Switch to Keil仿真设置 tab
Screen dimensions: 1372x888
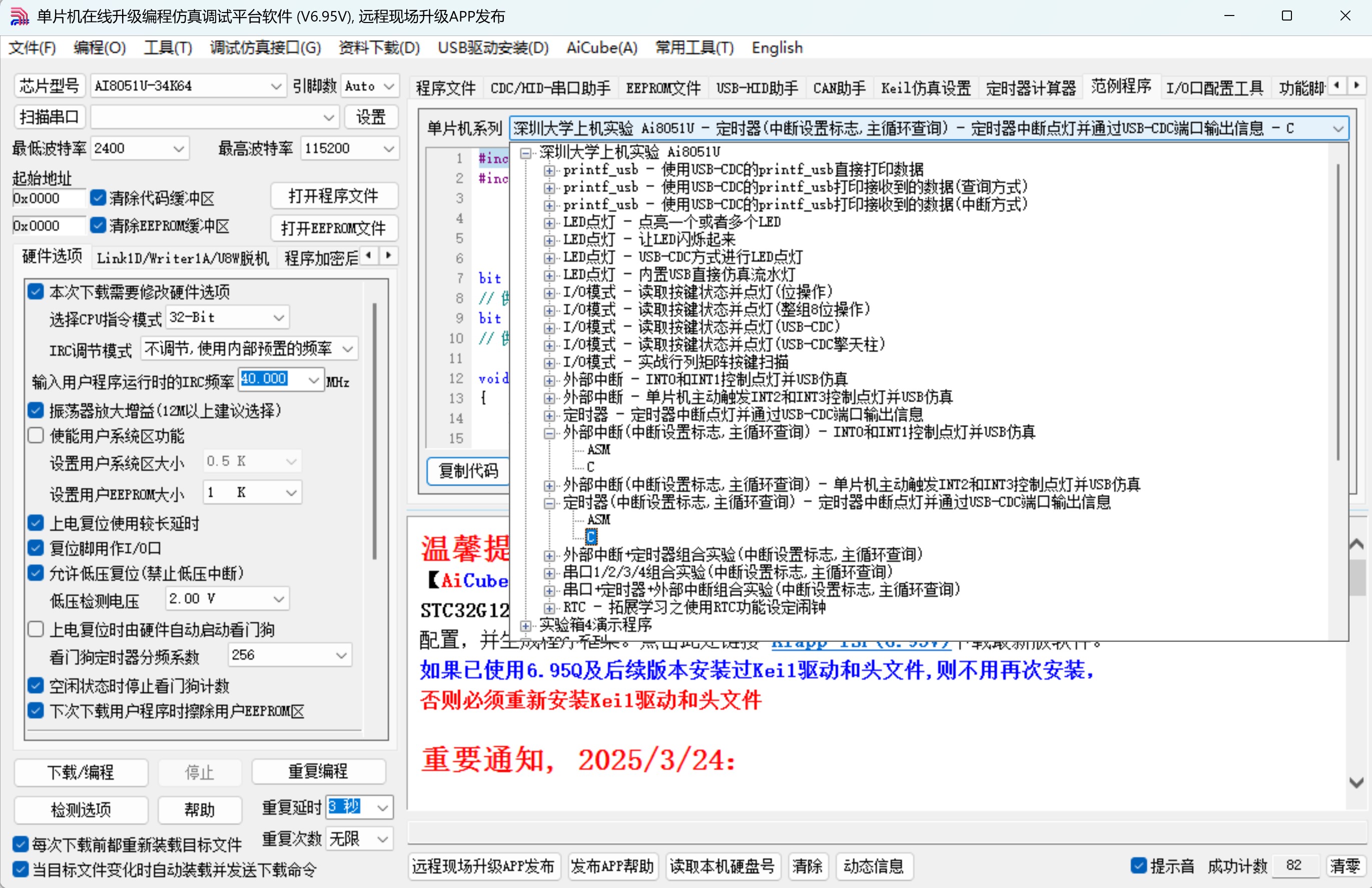(926, 88)
